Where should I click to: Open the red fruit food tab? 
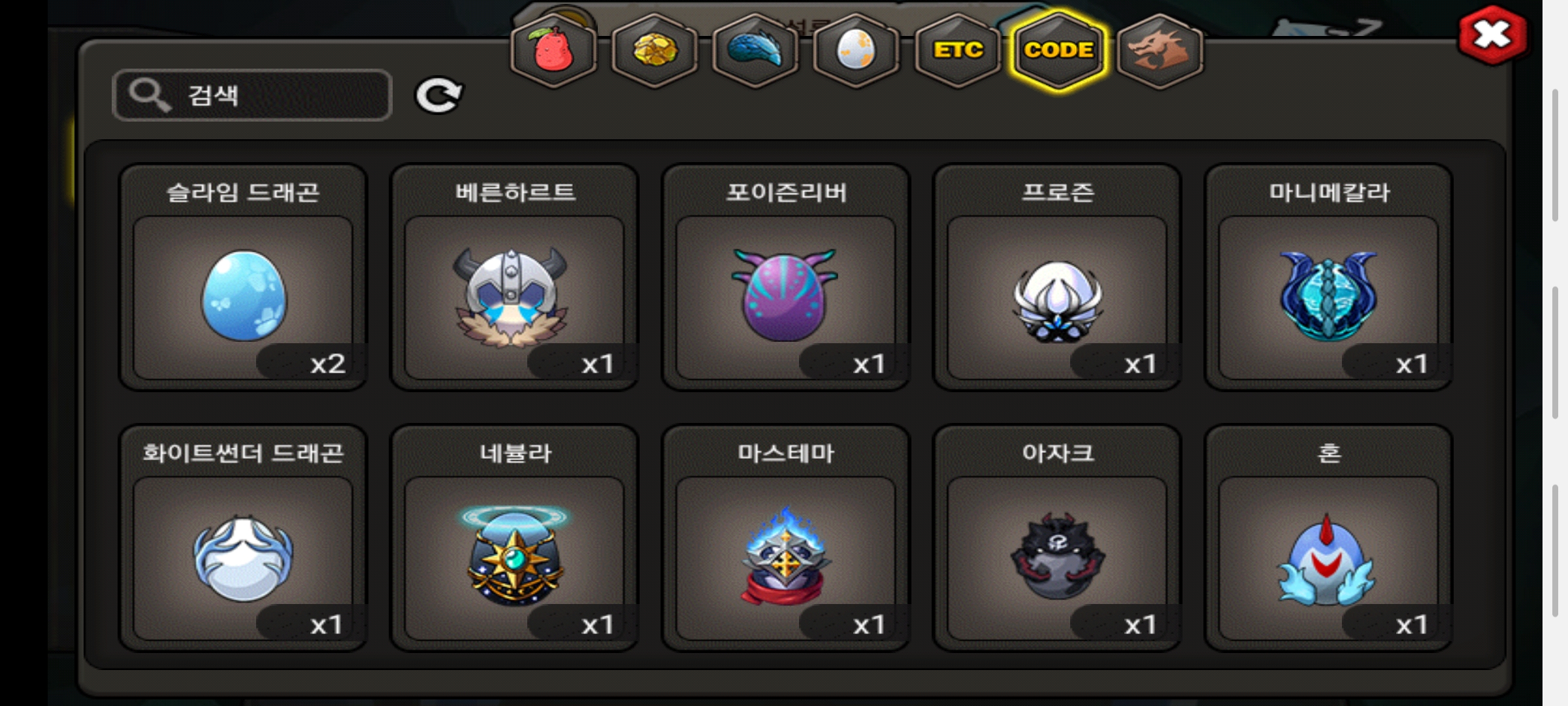pyautogui.click(x=553, y=50)
